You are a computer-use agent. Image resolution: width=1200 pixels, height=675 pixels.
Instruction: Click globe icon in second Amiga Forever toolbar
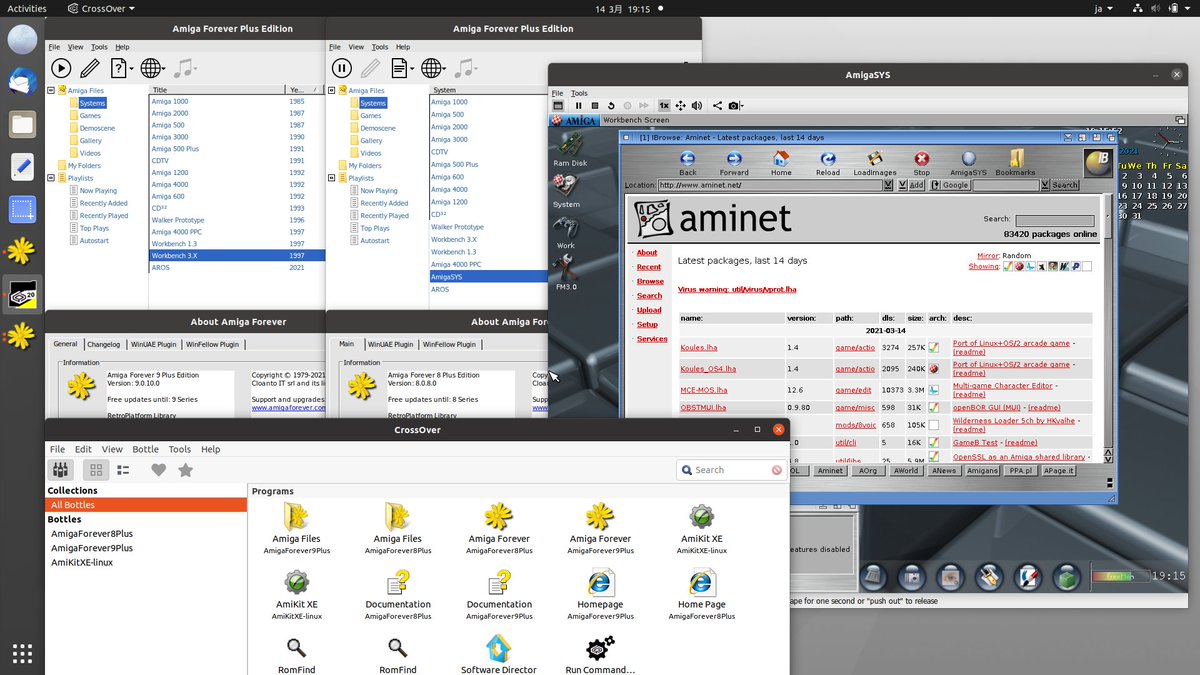pyautogui.click(x=431, y=68)
